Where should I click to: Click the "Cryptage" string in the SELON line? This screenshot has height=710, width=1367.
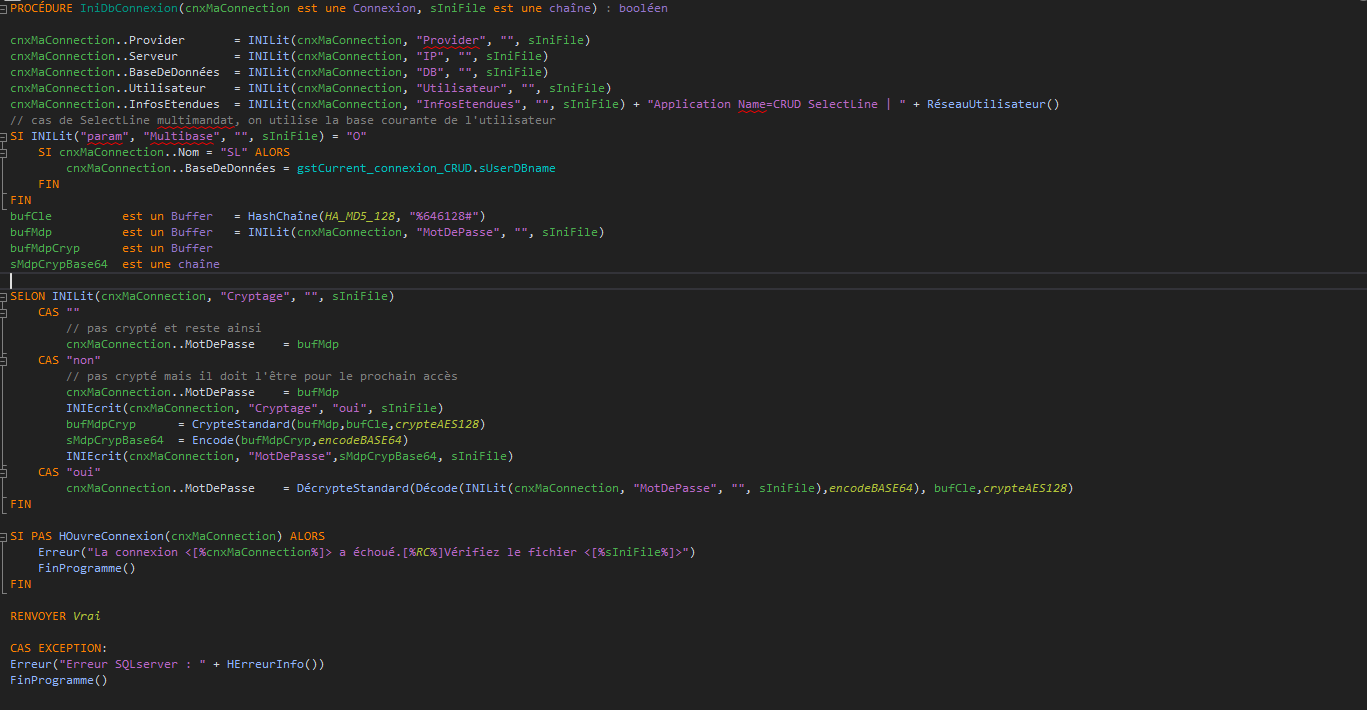click(255, 296)
